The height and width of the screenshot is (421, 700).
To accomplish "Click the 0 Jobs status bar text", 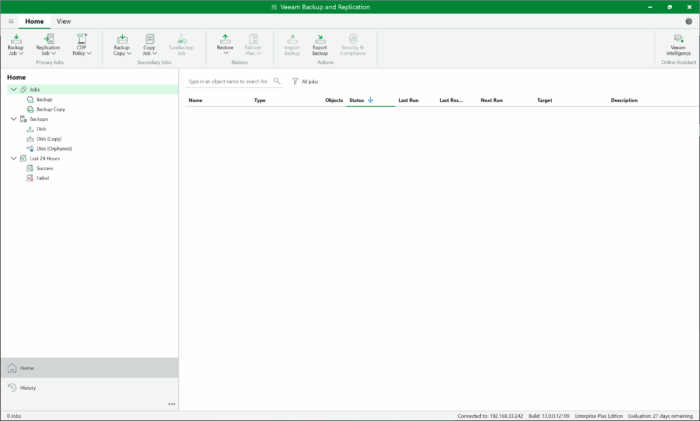I will click(14, 416).
